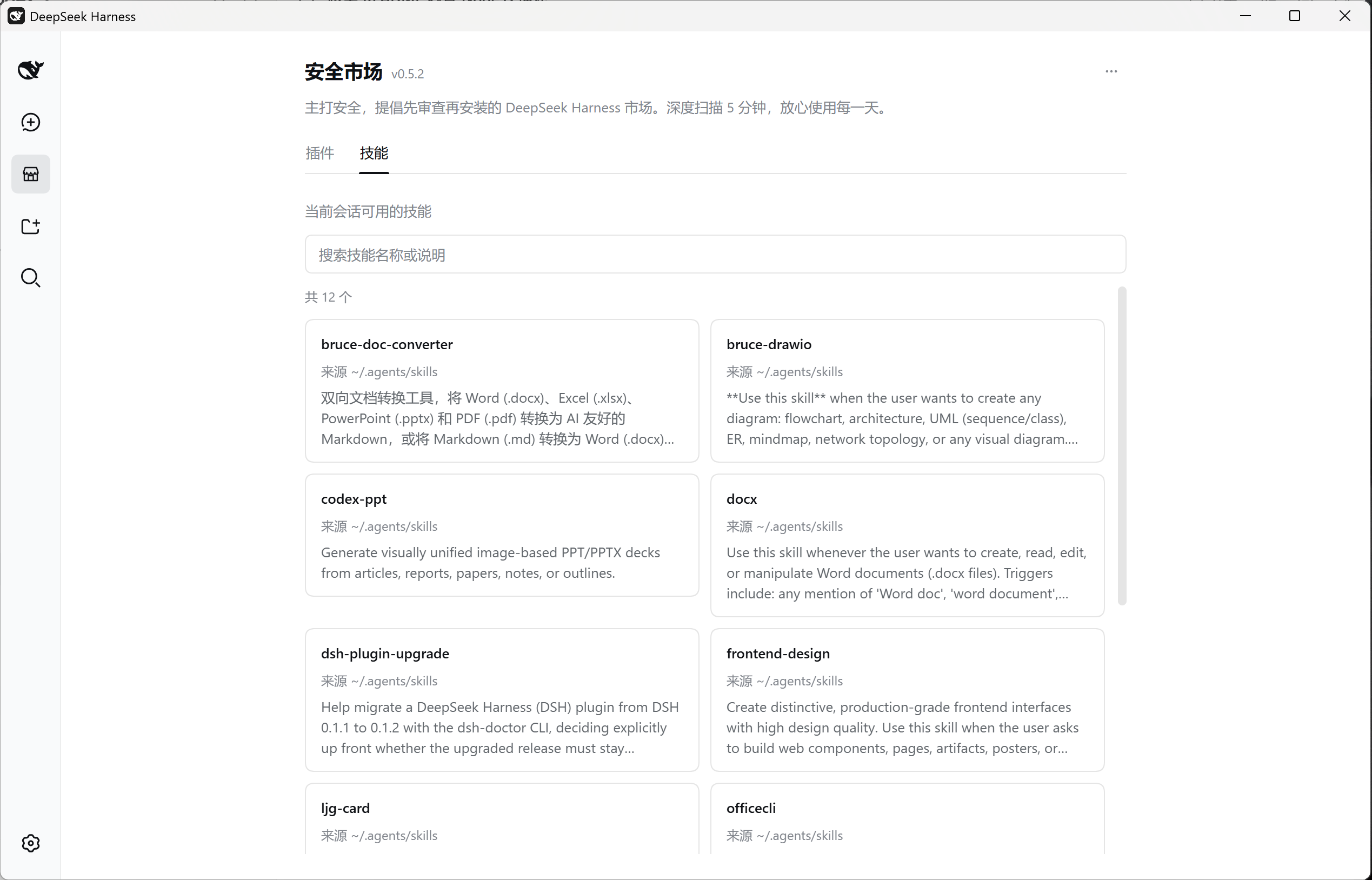Click the description beginning Help migrate a DeepSeek
The width and height of the screenshot is (1372, 880).
tap(500, 728)
